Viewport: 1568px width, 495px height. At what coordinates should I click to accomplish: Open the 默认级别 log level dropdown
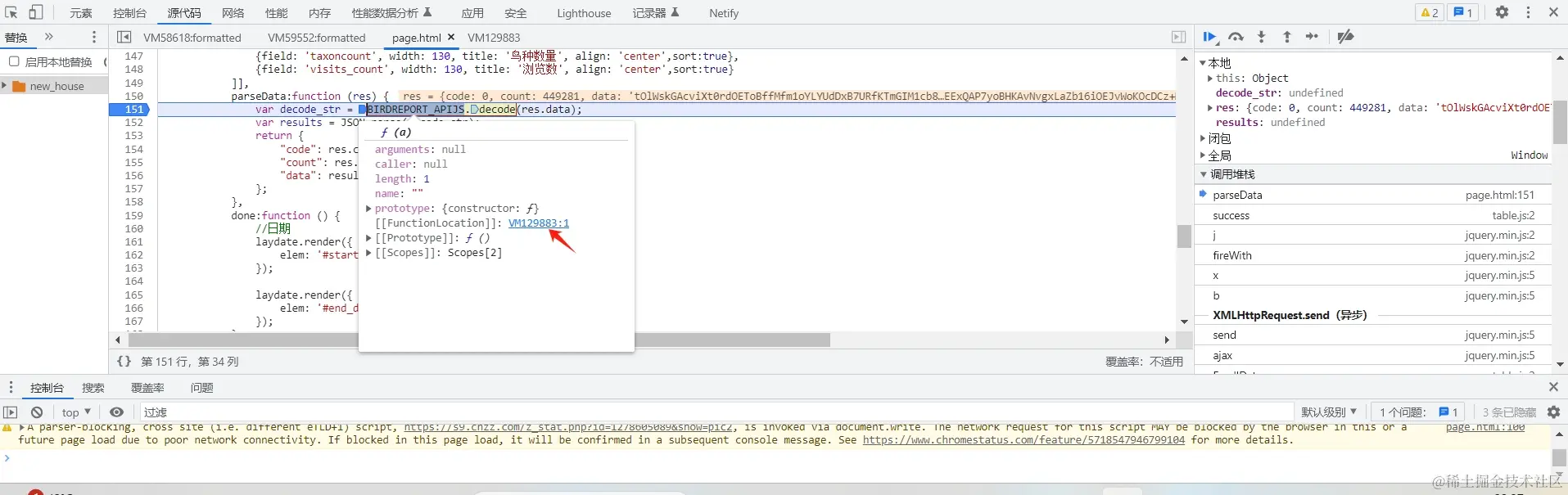pyautogui.click(x=1328, y=412)
